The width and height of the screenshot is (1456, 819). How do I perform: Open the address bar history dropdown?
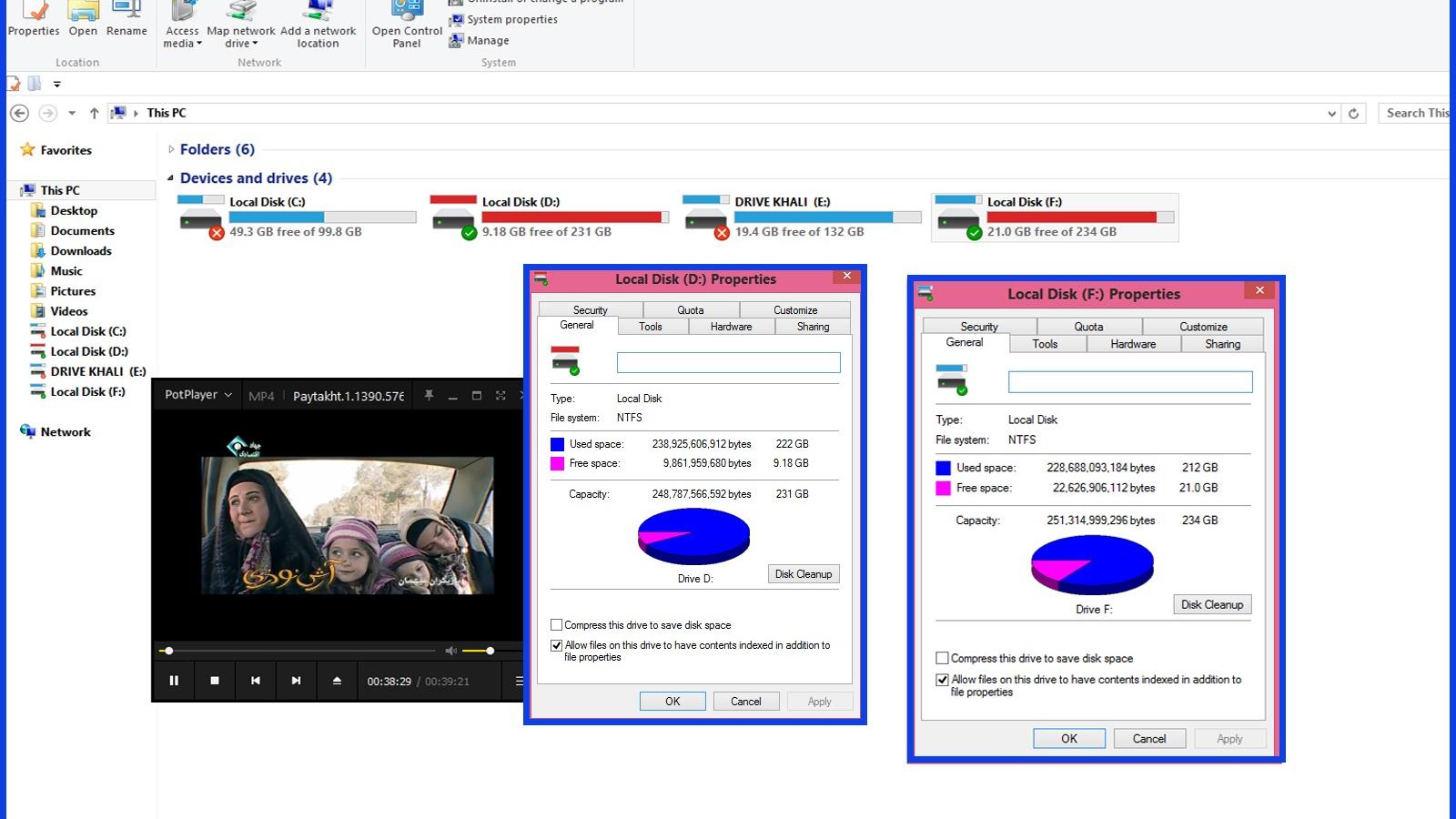pos(1331,114)
